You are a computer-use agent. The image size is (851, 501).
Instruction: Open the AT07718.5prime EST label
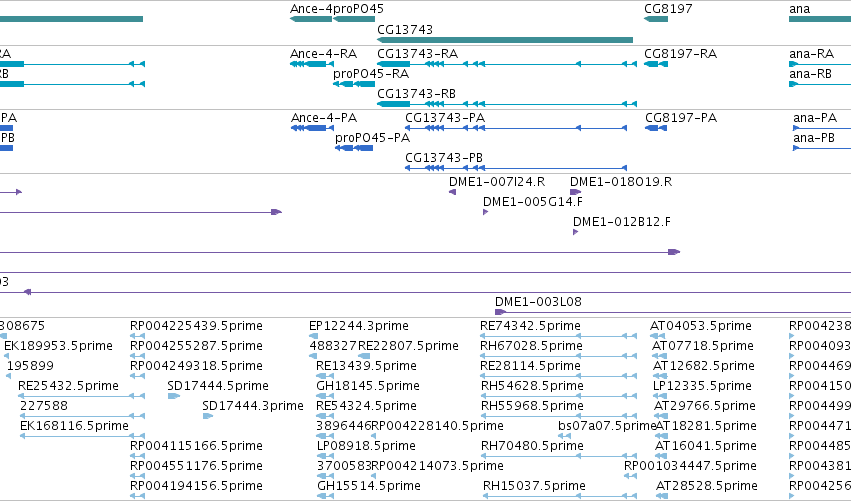tap(703, 346)
